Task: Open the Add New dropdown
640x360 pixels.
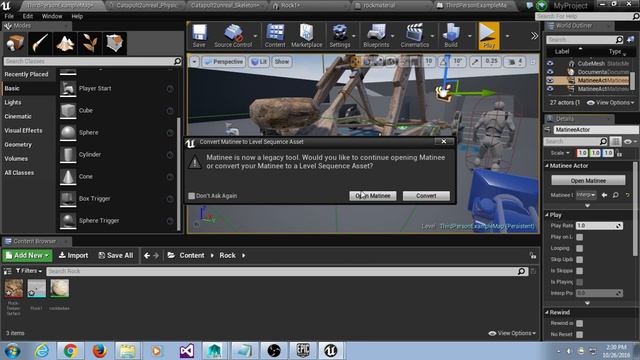Action: tap(27, 256)
